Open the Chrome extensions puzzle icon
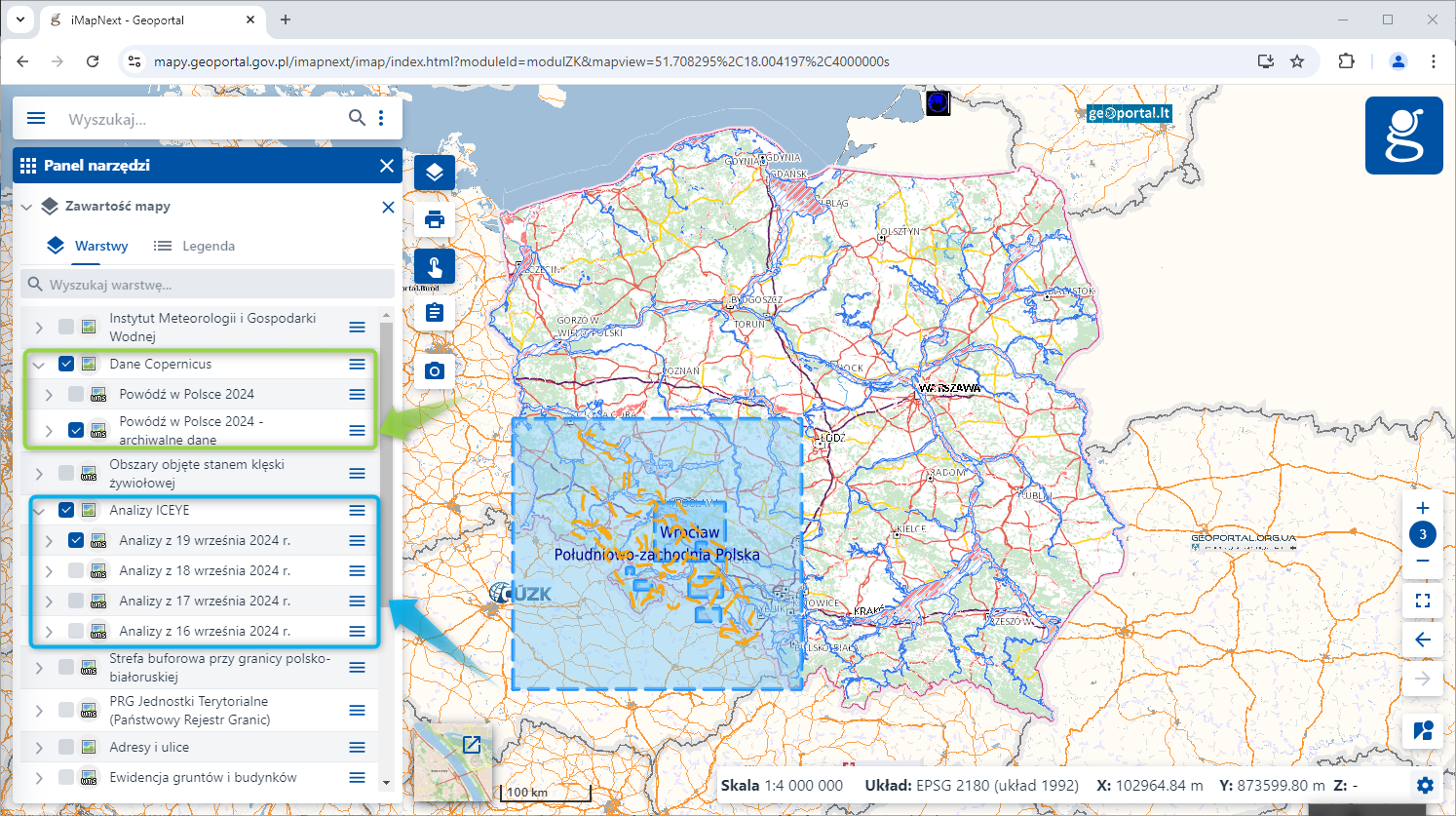Viewport: 1456px width, 816px height. pyautogui.click(x=1346, y=61)
